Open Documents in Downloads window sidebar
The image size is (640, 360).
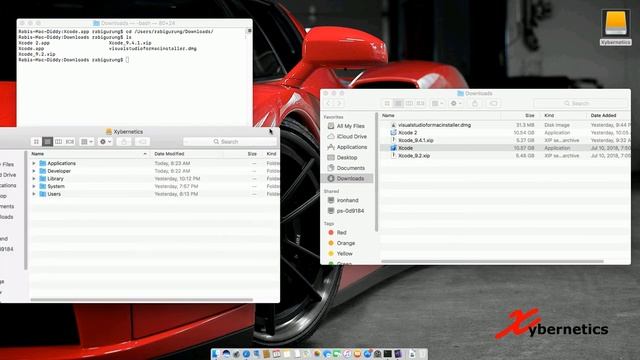[x=347, y=168]
